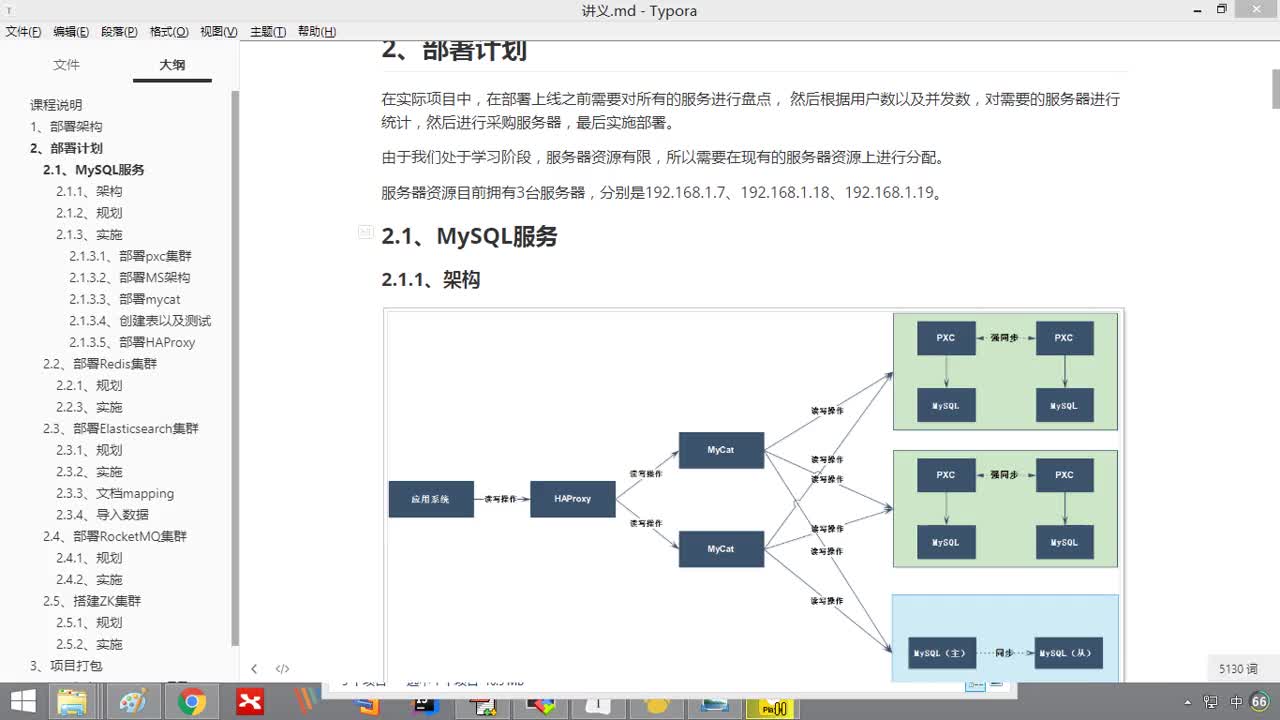Go to 2.5、搭建ZK集群 outline entry

tap(92, 601)
